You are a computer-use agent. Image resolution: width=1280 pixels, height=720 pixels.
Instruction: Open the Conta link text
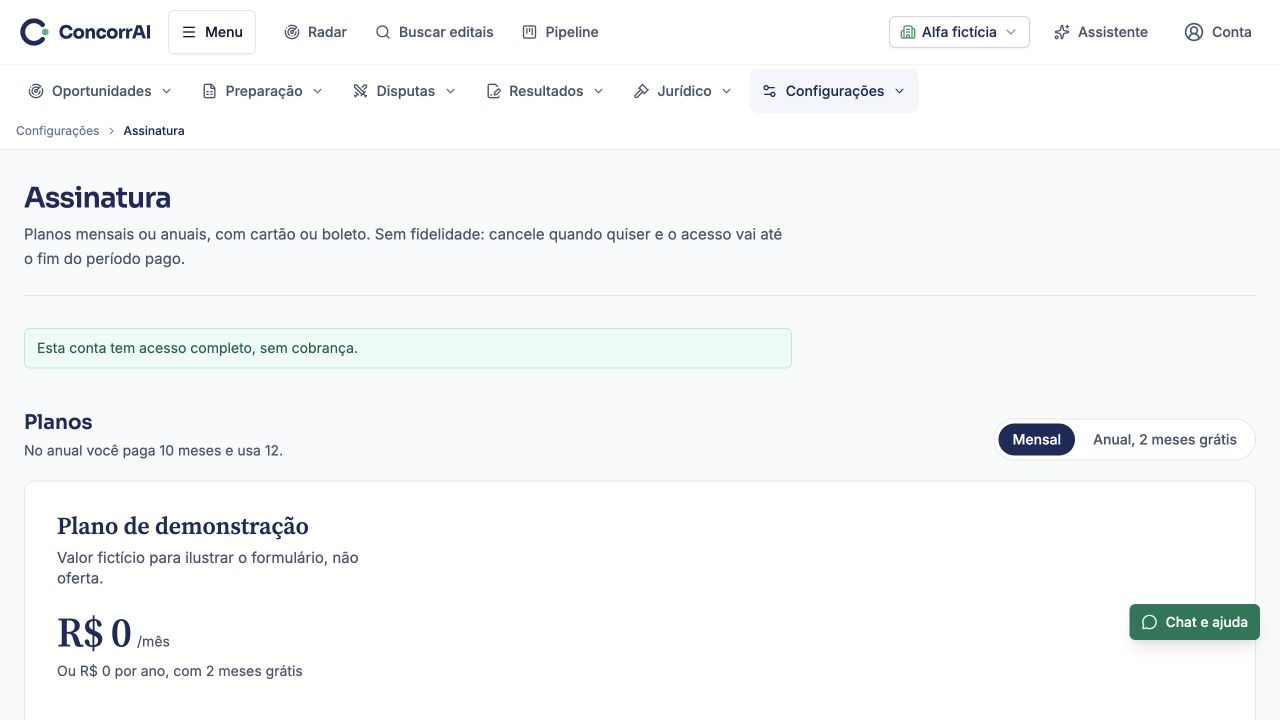coord(1232,32)
